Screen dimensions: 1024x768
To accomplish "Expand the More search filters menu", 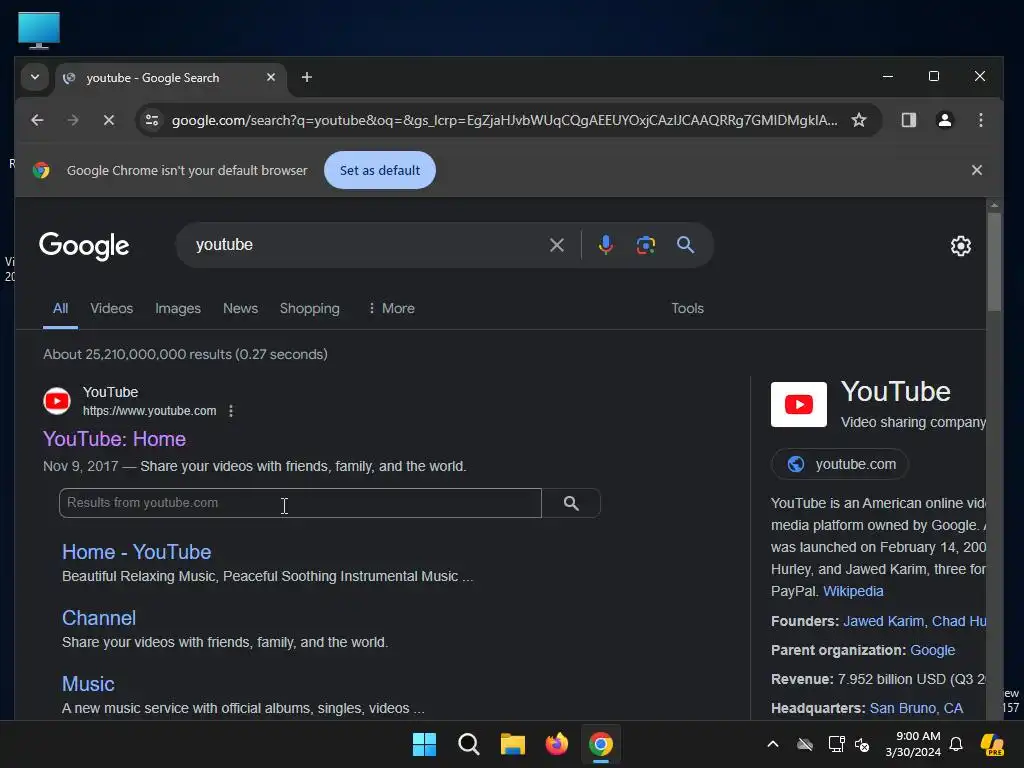I will pyautogui.click(x=391, y=308).
